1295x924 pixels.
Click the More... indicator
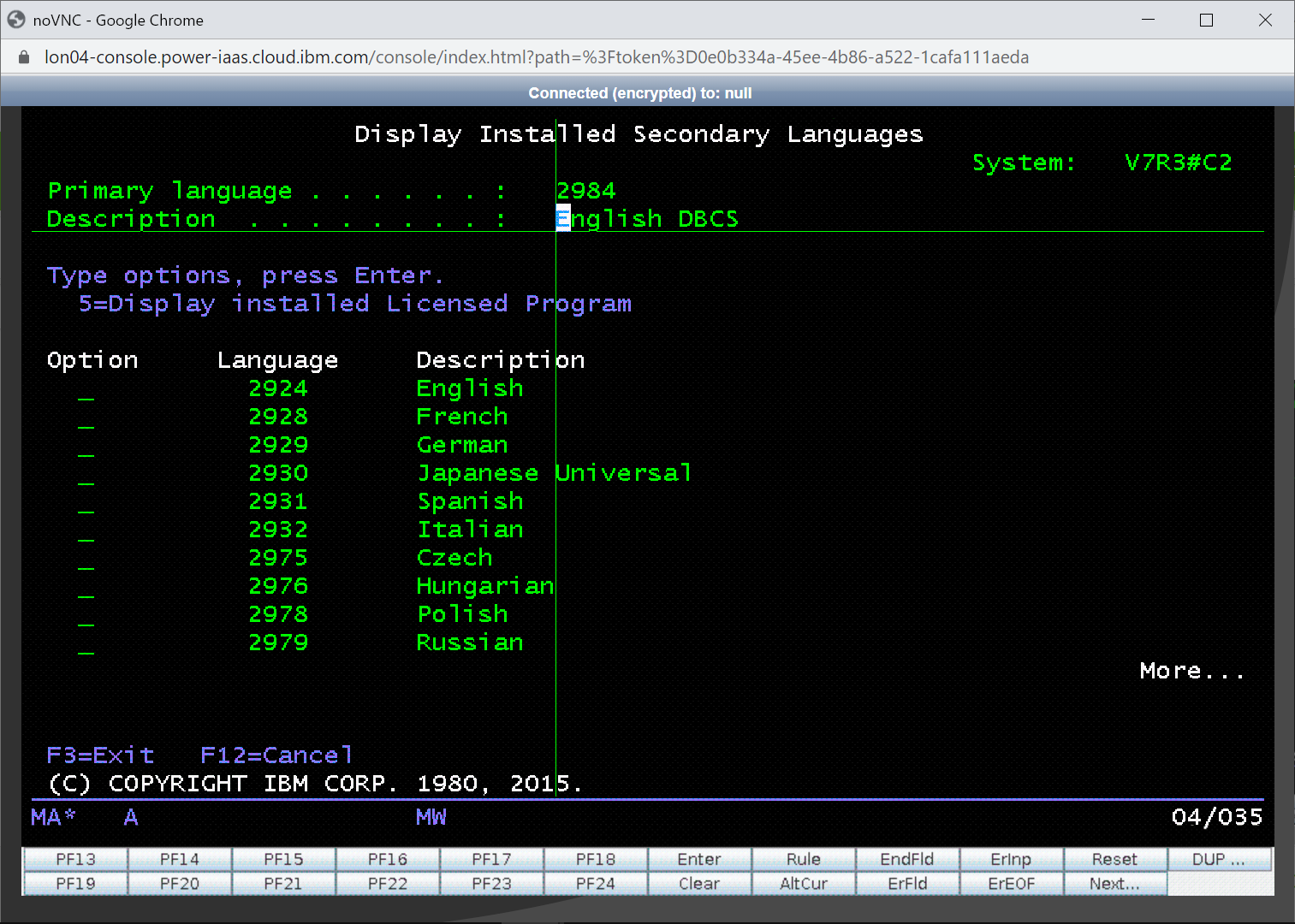[x=1191, y=671]
